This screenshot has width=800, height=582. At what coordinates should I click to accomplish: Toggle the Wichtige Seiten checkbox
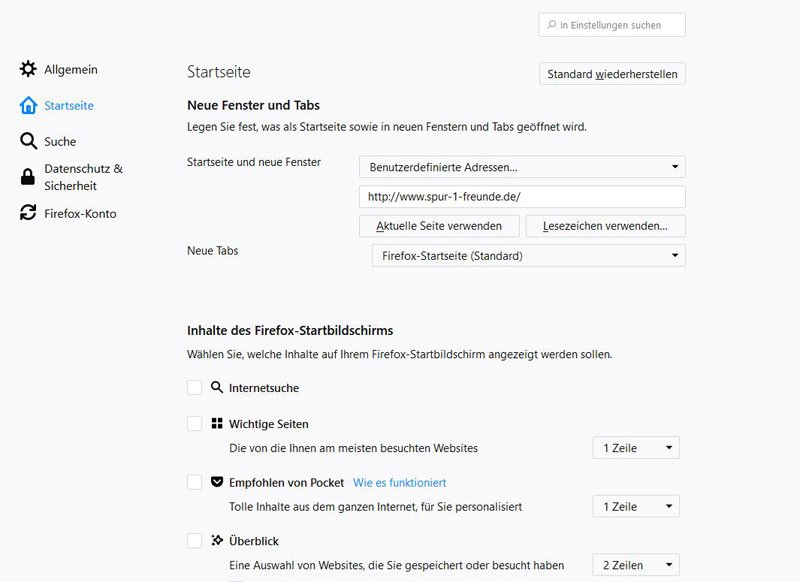coord(195,424)
